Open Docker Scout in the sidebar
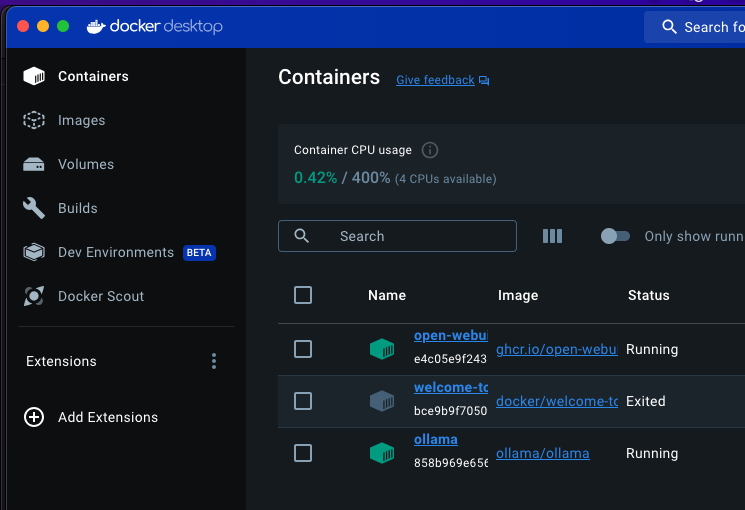The image size is (745, 510). [83, 296]
